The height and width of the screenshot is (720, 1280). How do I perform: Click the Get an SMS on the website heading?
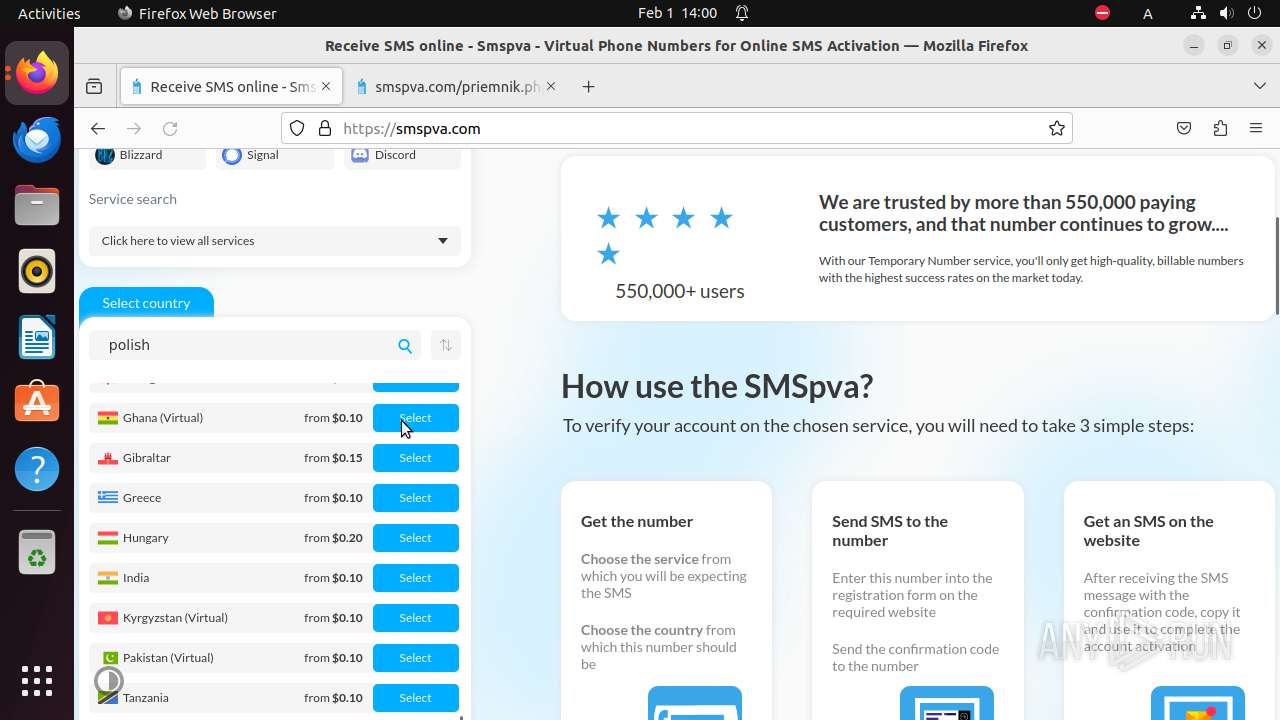click(x=1148, y=531)
